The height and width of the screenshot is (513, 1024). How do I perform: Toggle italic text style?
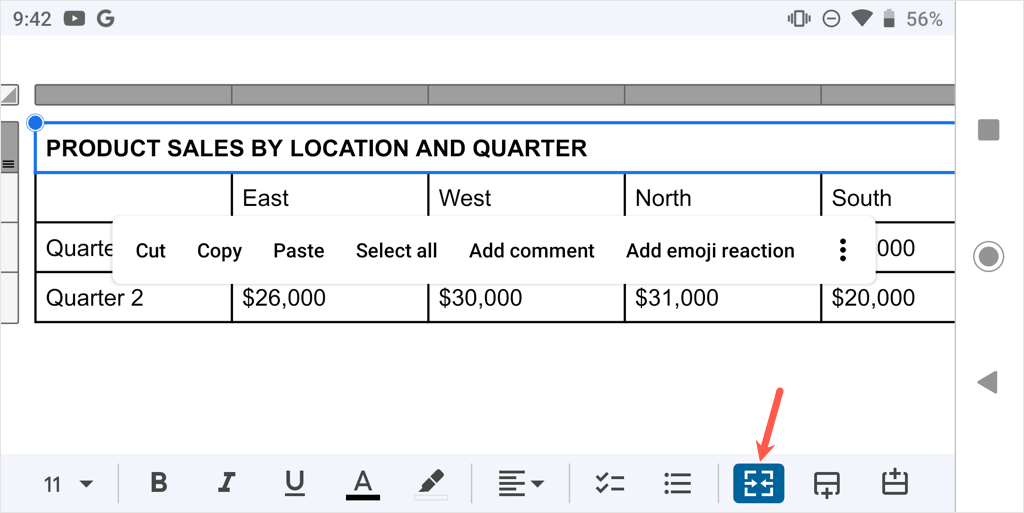tap(227, 483)
